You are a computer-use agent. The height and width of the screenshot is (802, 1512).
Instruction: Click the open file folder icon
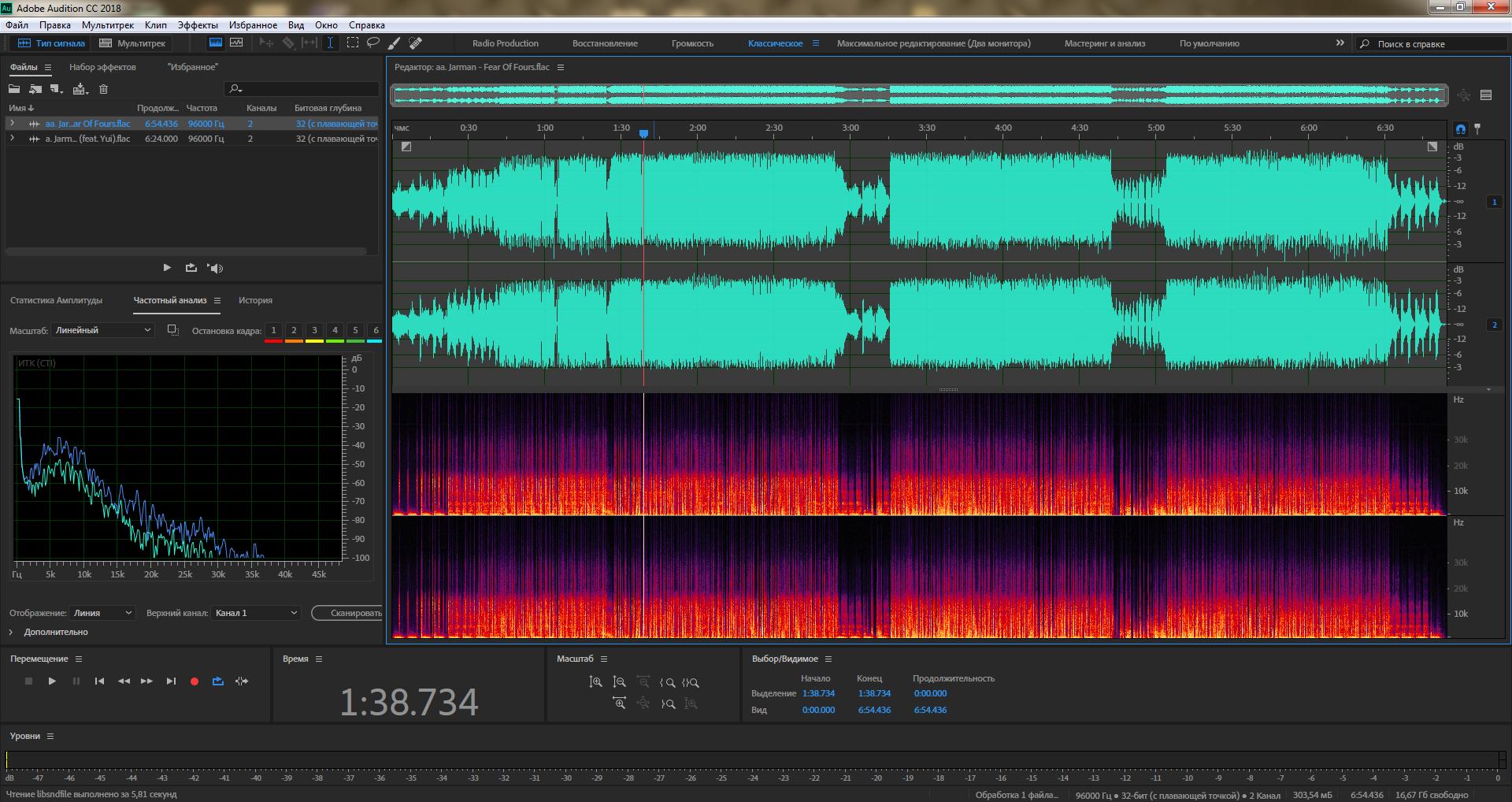[x=14, y=89]
